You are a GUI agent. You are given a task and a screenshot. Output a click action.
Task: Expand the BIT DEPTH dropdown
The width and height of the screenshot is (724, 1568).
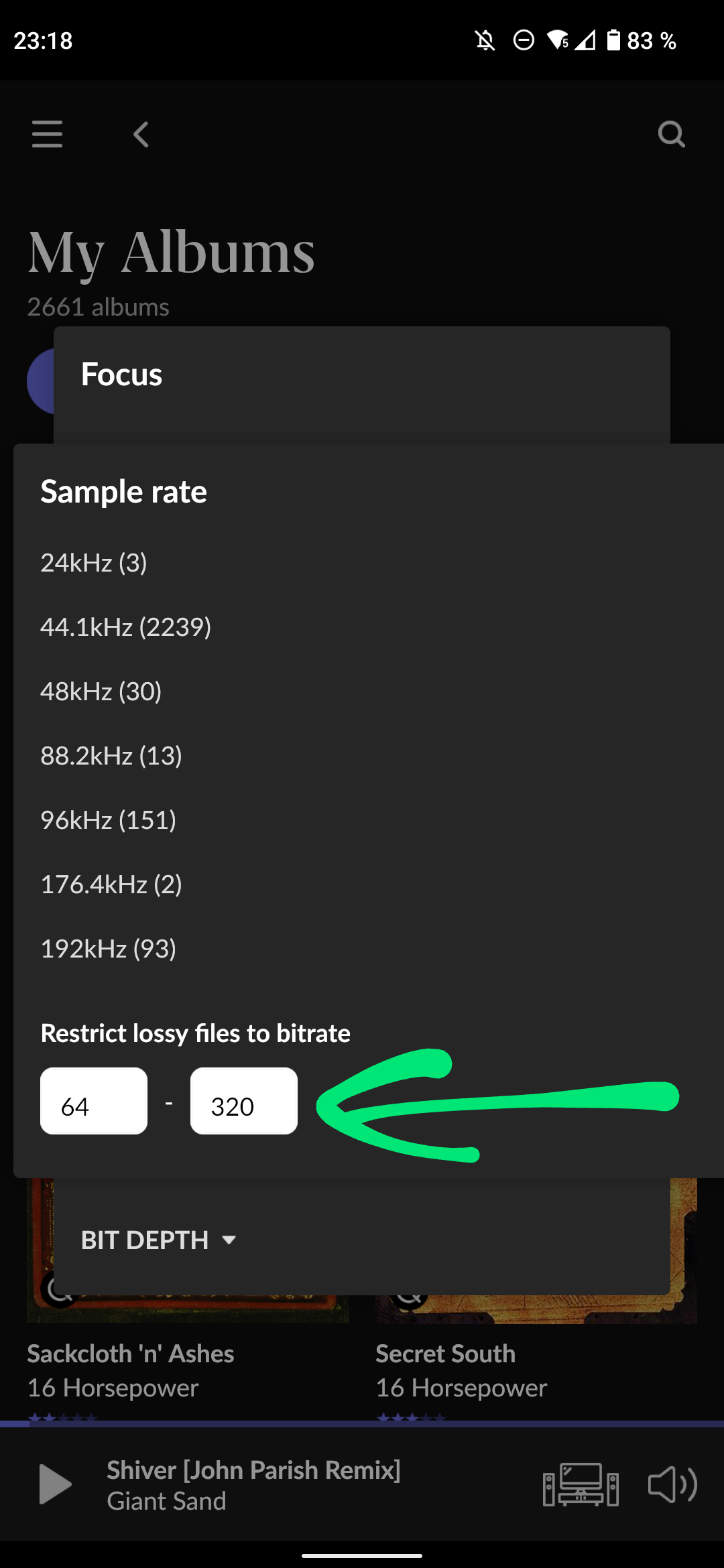coord(158,1240)
